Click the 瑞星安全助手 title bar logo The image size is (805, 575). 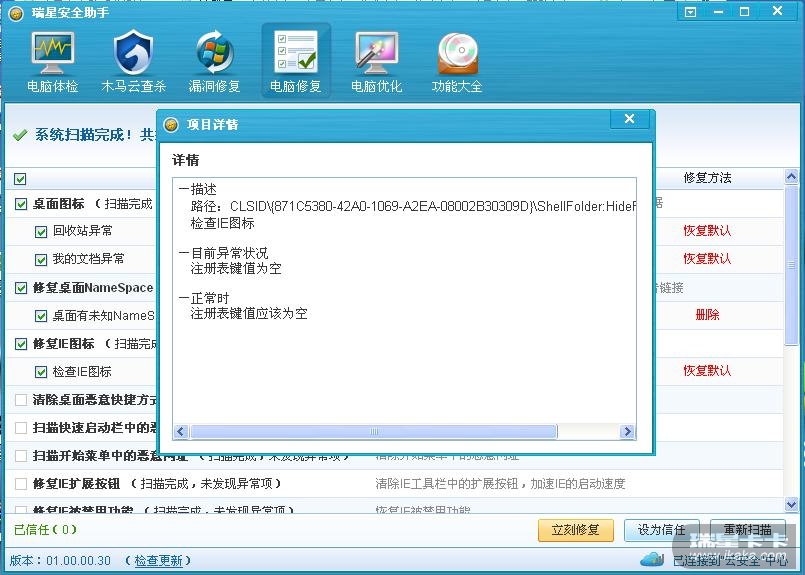point(15,13)
